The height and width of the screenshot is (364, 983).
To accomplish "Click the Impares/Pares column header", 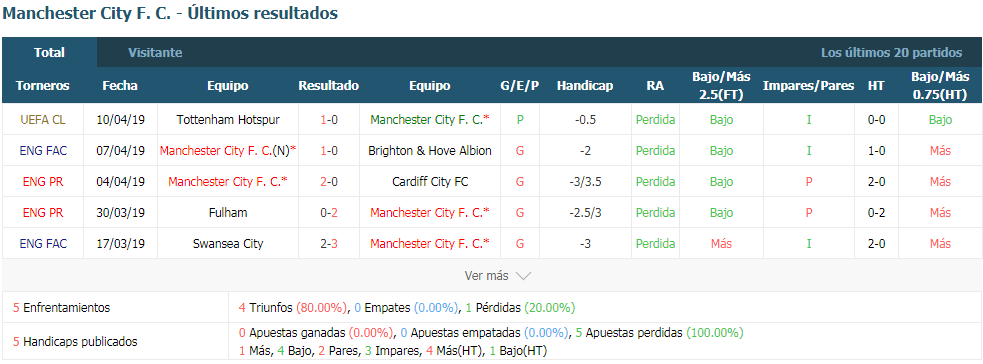I will pos(809,86).
